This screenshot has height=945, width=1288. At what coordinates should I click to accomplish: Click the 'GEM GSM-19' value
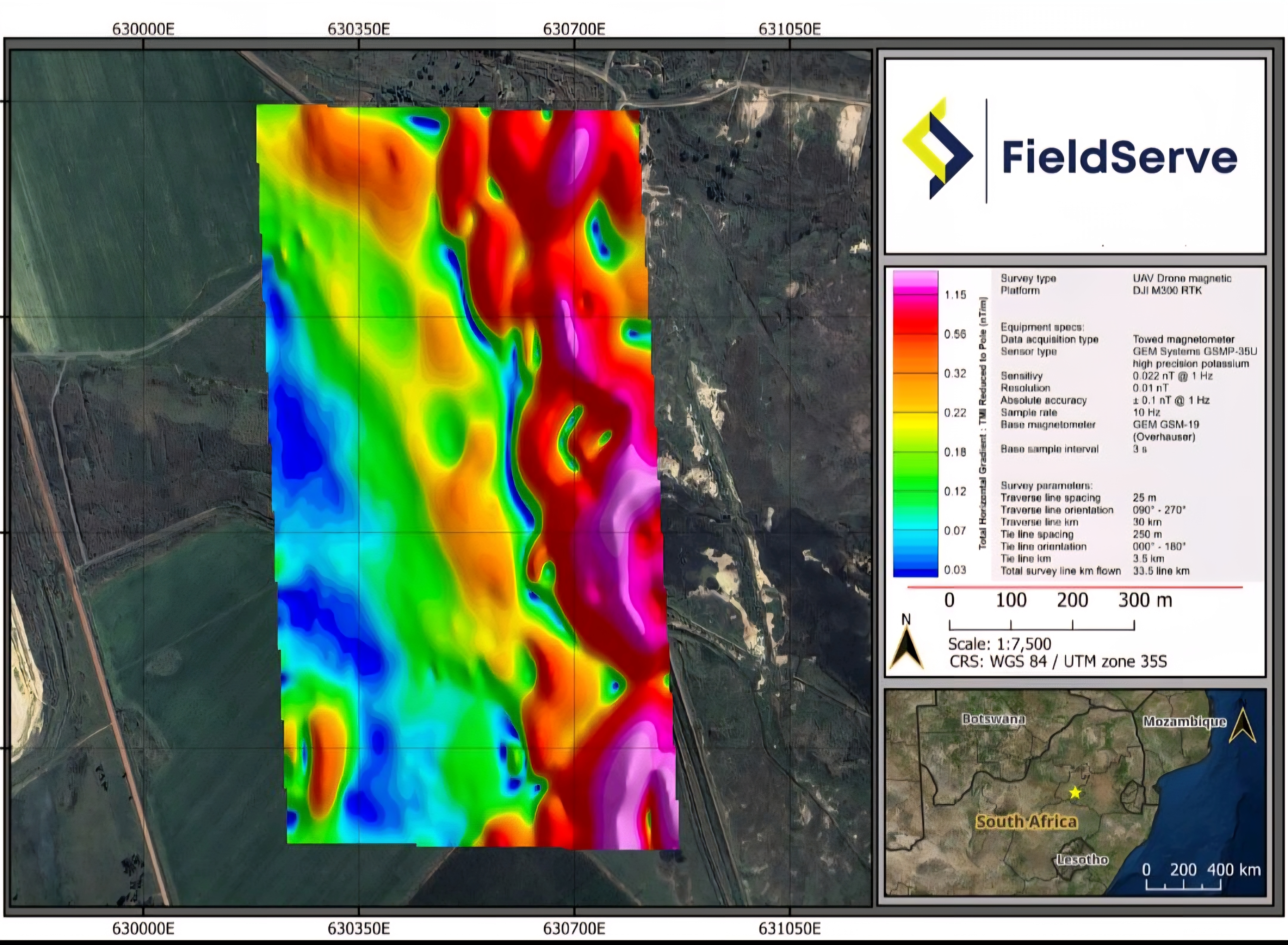tap(1166, 424)
